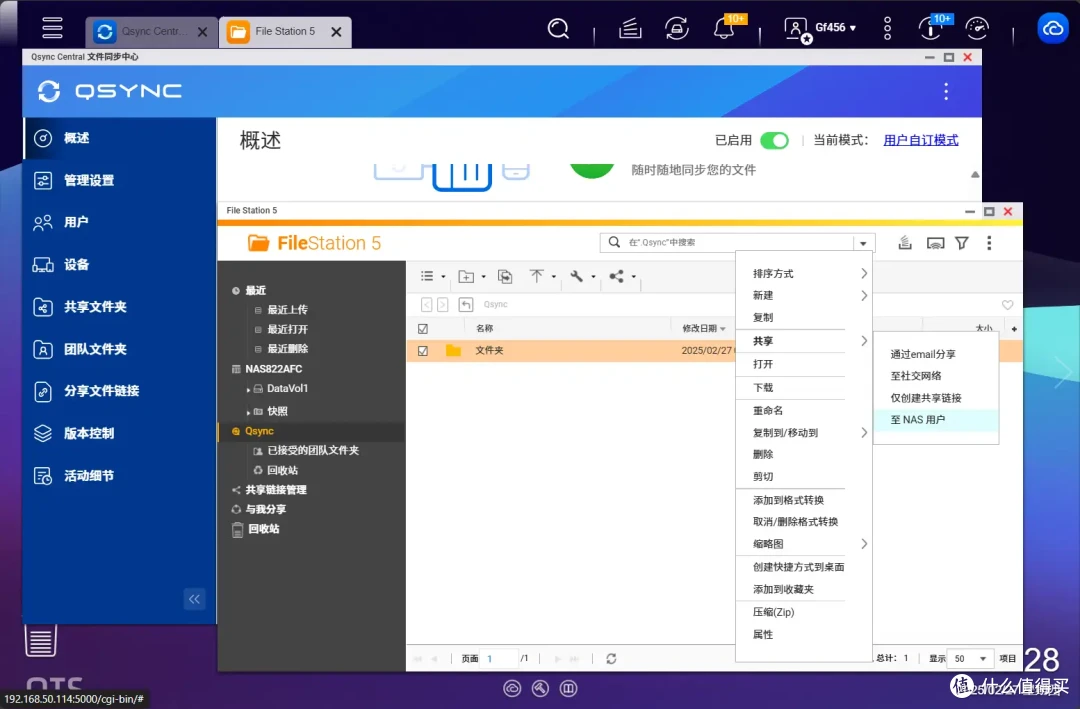The image size is (1080, 709).
Task: Click File Station background task stack icon
Action: 905,243
